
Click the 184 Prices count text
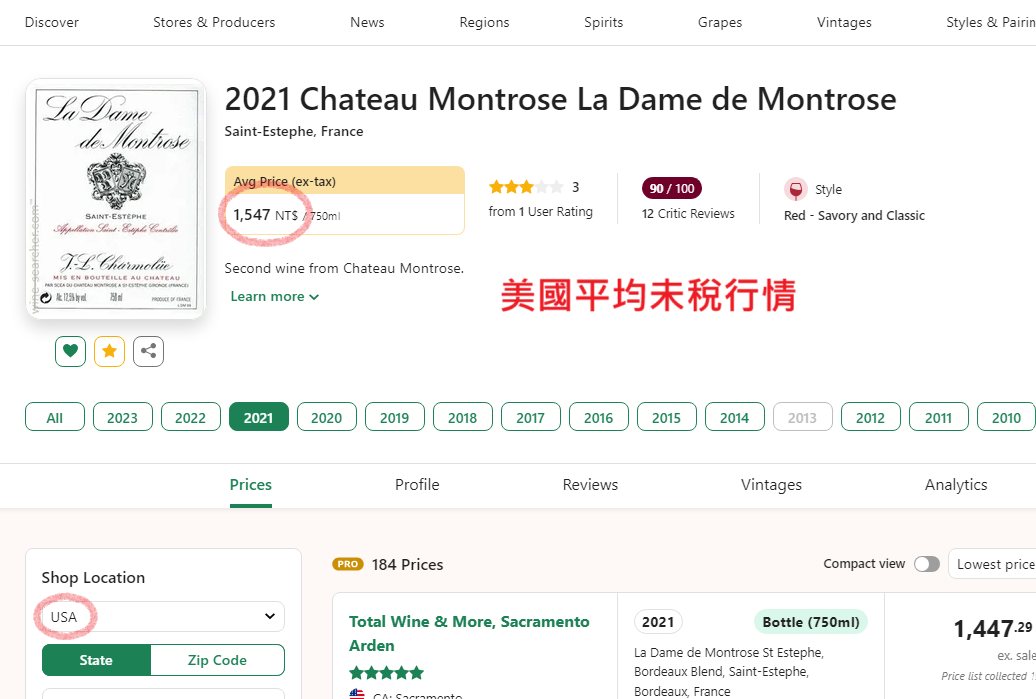[x=408, y=564]
